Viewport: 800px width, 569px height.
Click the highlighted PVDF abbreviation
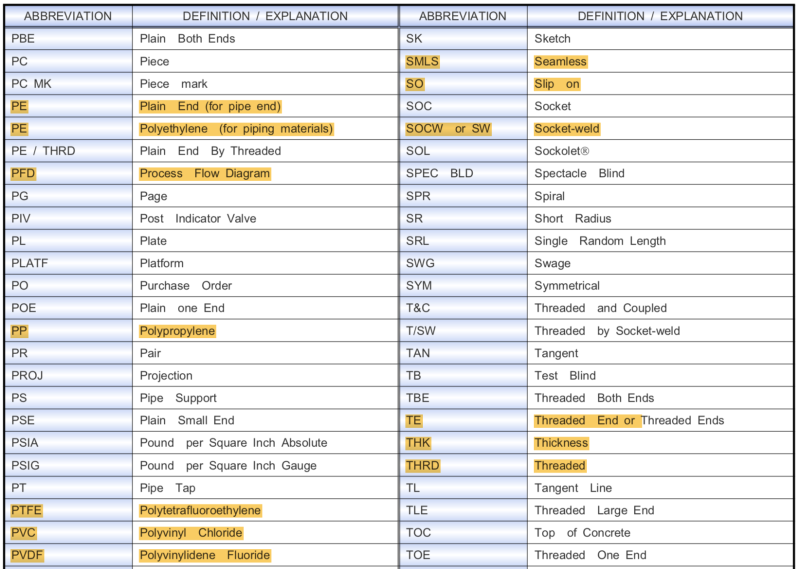coord(28,555)
